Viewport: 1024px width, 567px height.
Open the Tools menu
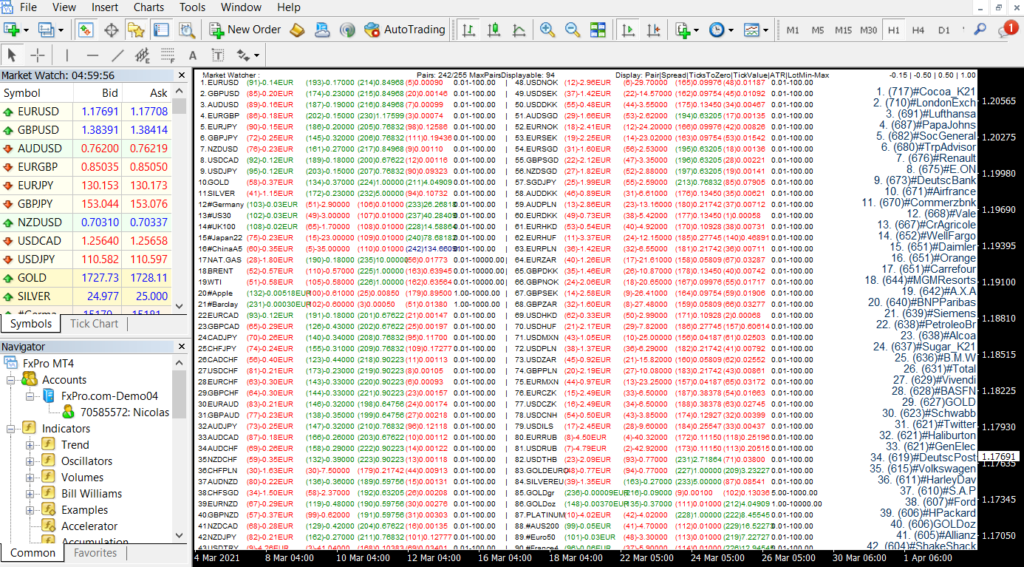(x=192, y=8)
